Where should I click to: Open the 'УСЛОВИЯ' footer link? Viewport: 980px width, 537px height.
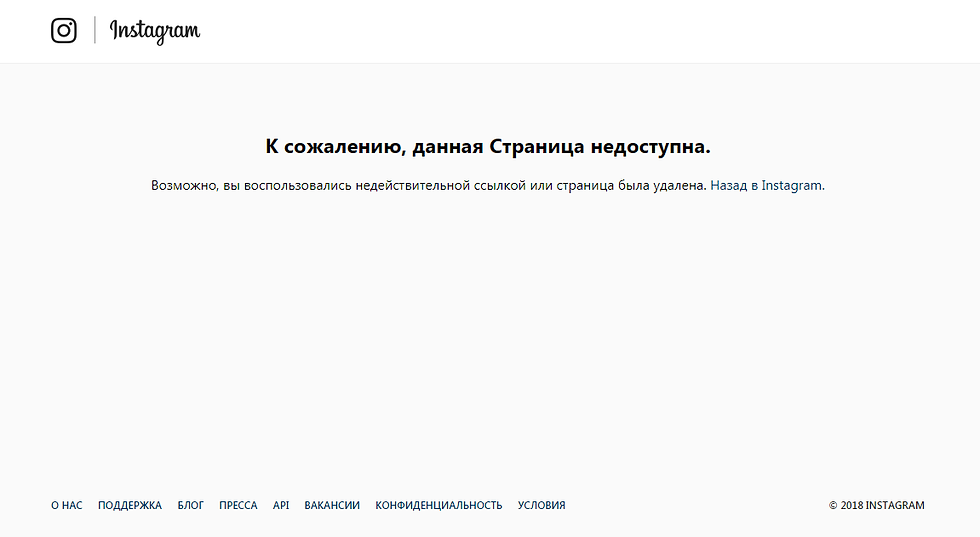pos(541,505)
